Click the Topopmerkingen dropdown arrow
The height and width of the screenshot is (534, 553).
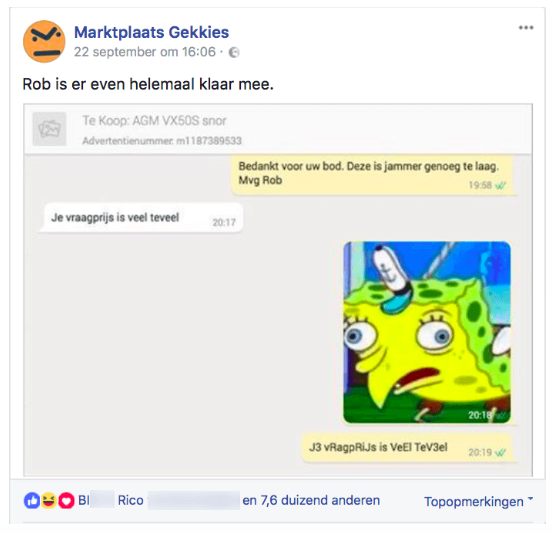[530, 499]
